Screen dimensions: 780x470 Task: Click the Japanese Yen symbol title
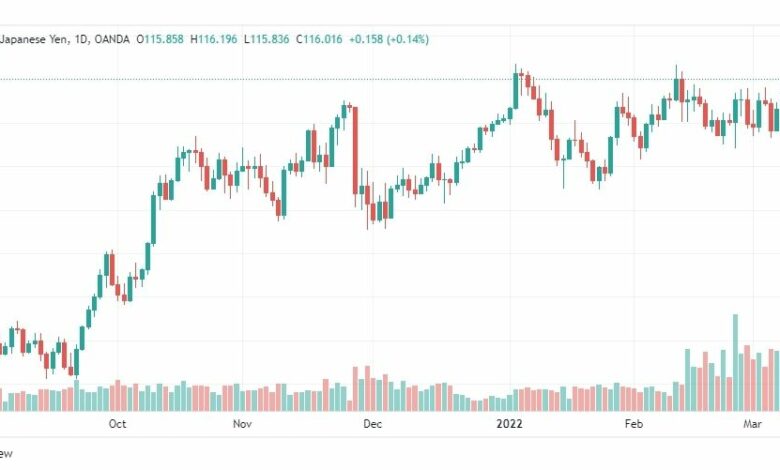click(34, 39)
